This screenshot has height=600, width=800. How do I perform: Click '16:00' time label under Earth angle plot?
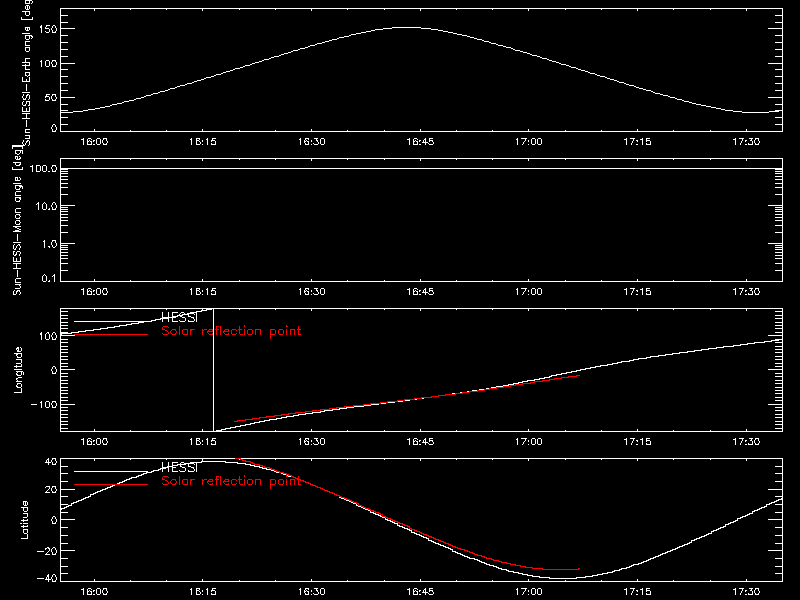click(x=94, y=141)
